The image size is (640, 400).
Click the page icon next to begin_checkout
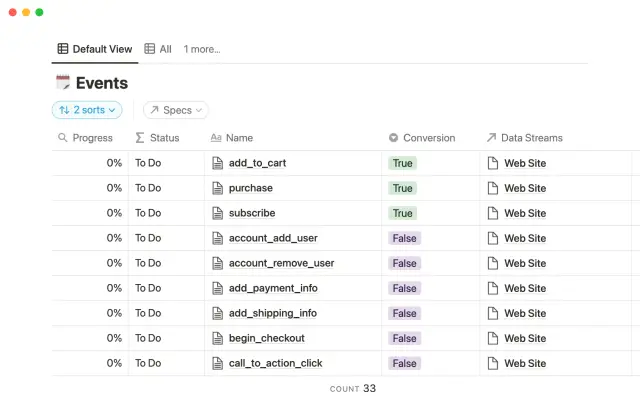(x=218, y=338)
